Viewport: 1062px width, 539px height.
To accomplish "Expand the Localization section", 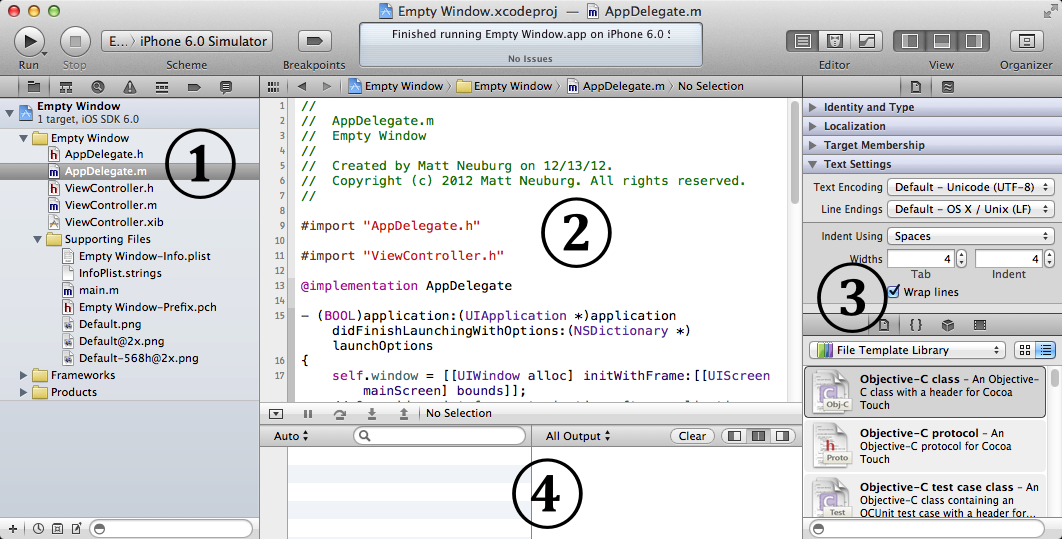I will click(x=813, y=126).
